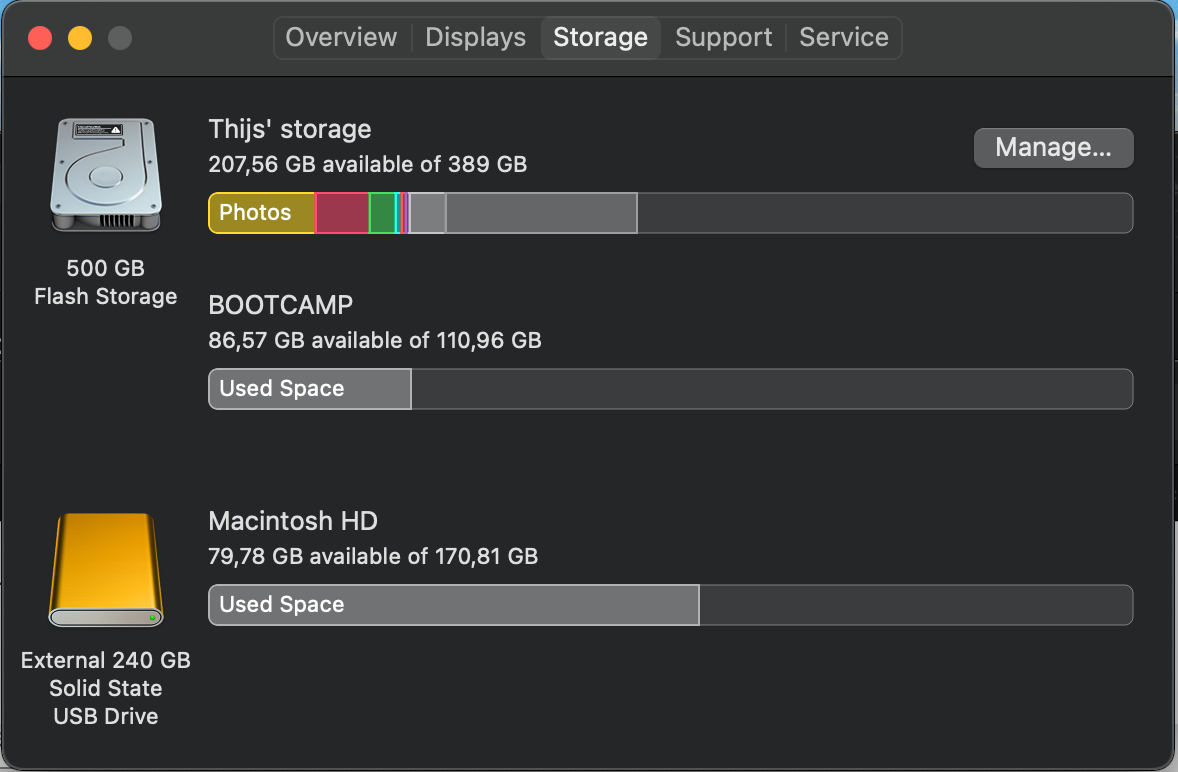Screen dimensions: 1178x772
Task: Click the BOOTCAMP volume title
Action: tap(280, 305)
